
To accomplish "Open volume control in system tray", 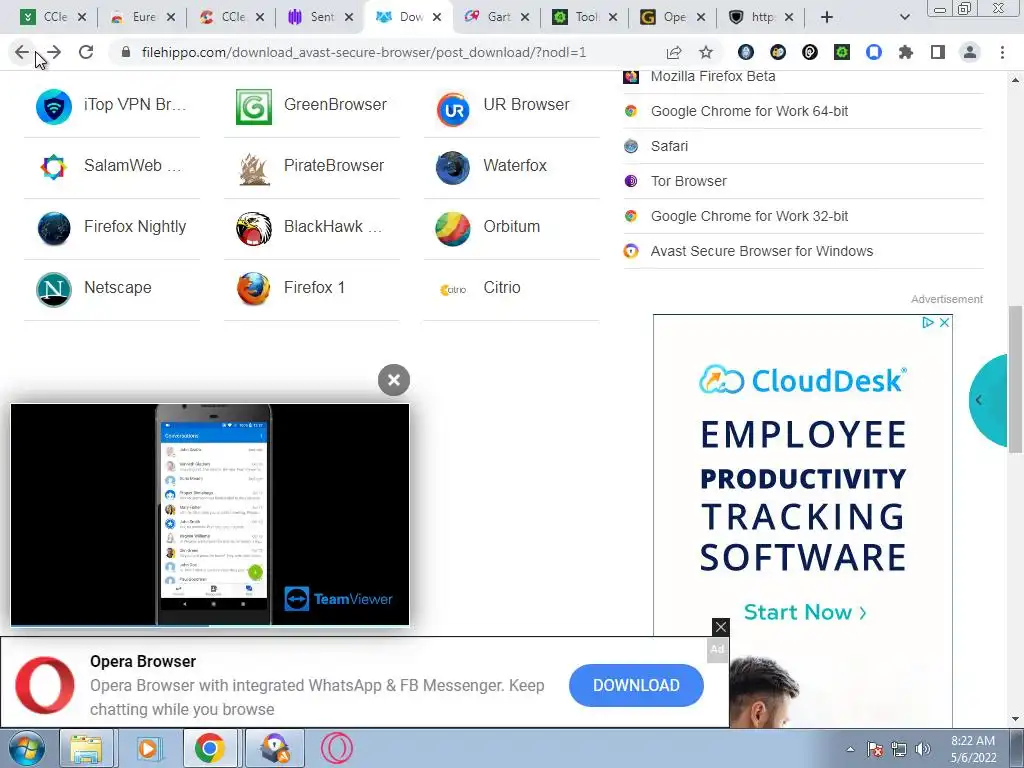I will coord(923,749).
